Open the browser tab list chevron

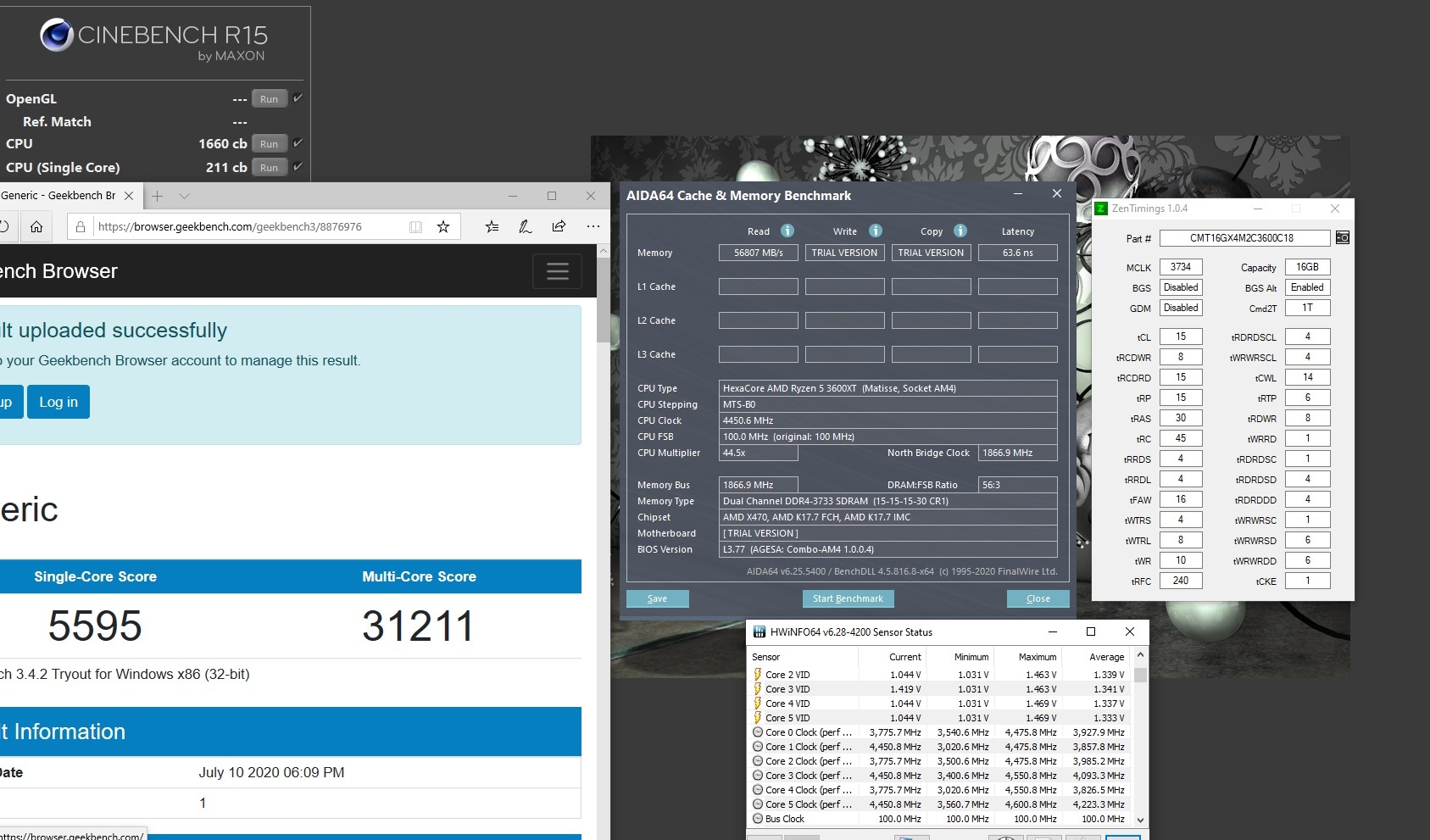coord(184,196)
